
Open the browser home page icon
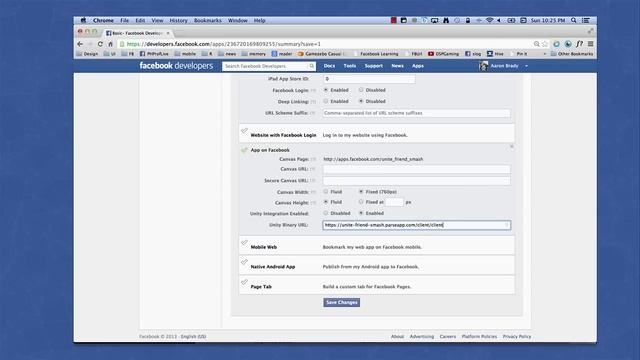[110, 44]
